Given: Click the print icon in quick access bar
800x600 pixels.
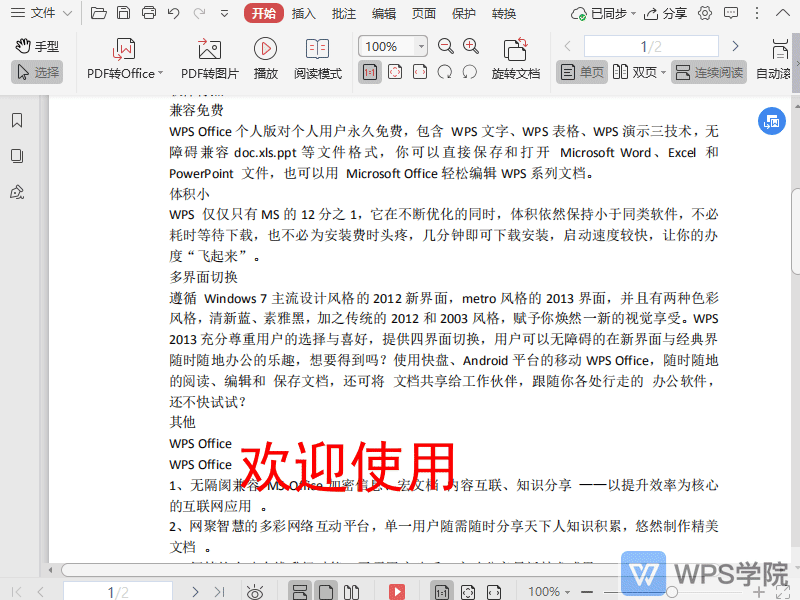Looking at the screenshot, I should [149, 13].
